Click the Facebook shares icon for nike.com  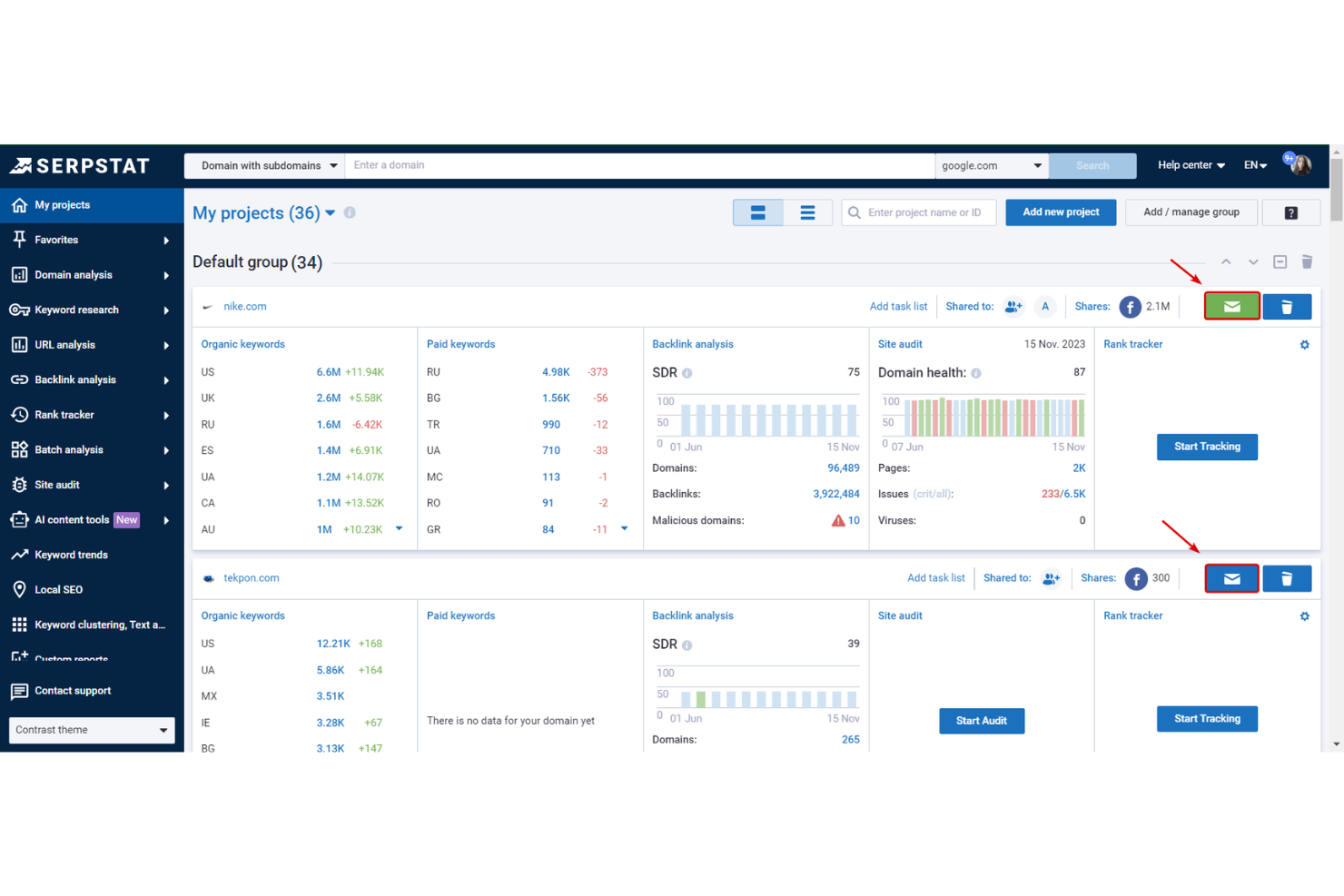[1130, 306]
